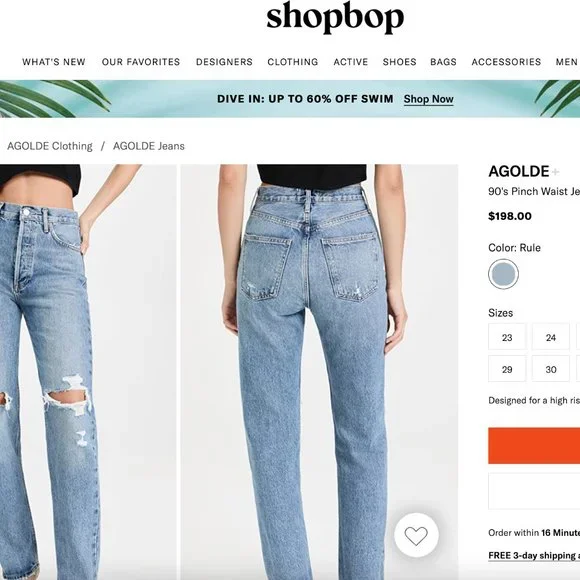580x580 pixels.
Task: Click the Shop Now swim sale link
Action: [428, 99]
